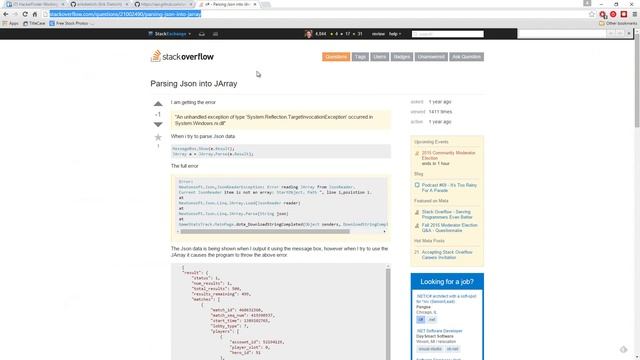The width and height of the screenshot is (640, 360).
Task: Open the Tags nav button
Action: (x=360, y=57)
